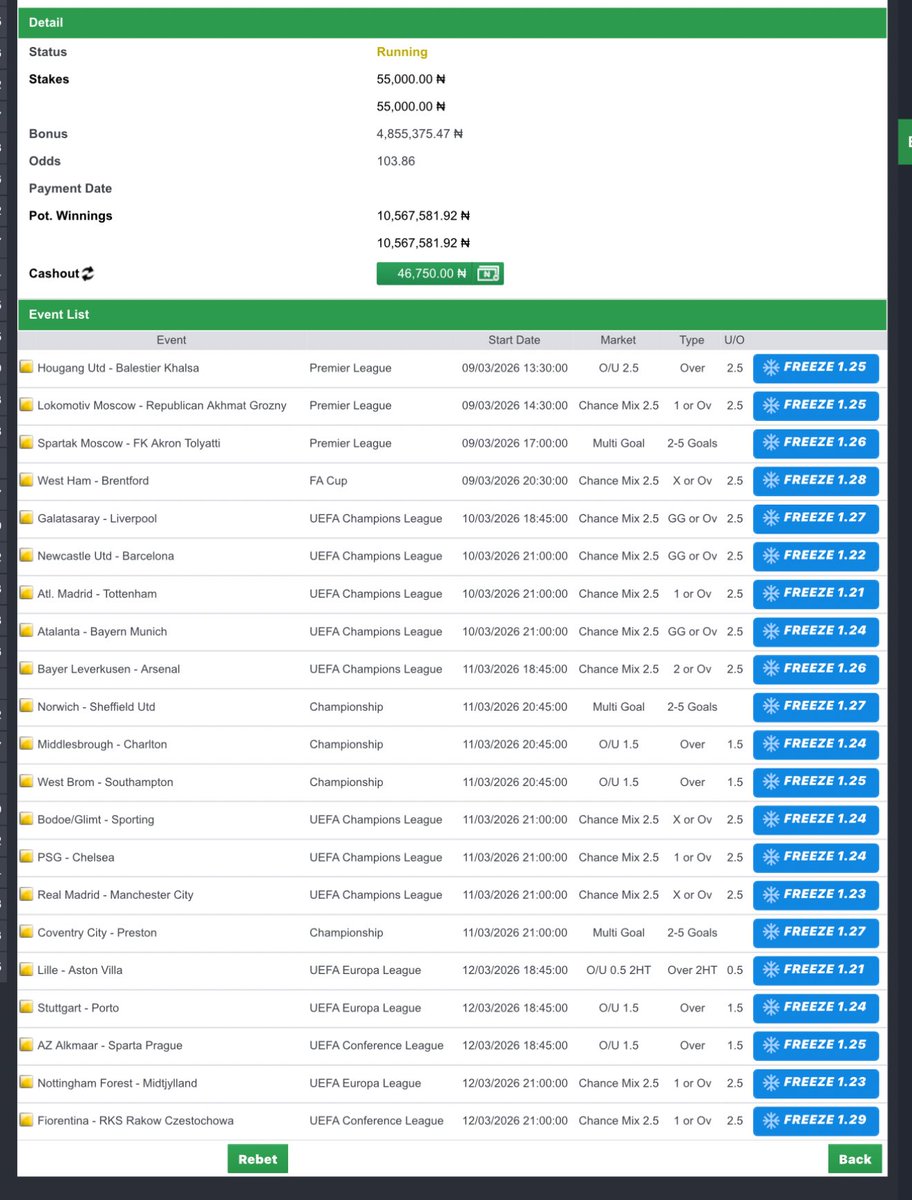Freeze odds 1.24 for PSG - Chelsea

coord(816,857)
